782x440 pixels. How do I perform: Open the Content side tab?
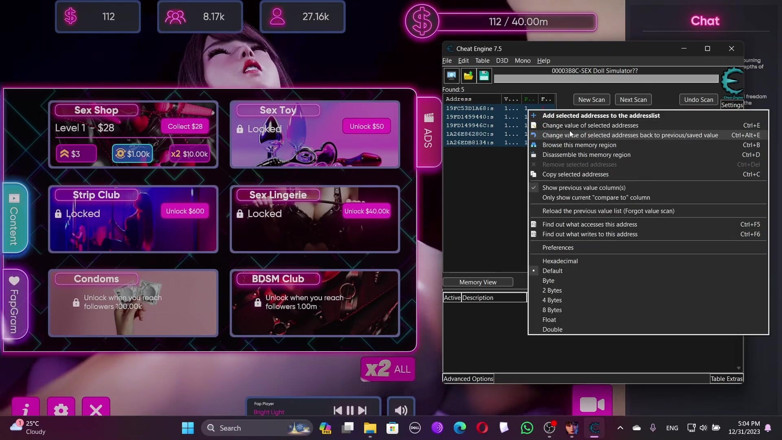(x=14, y=219)
